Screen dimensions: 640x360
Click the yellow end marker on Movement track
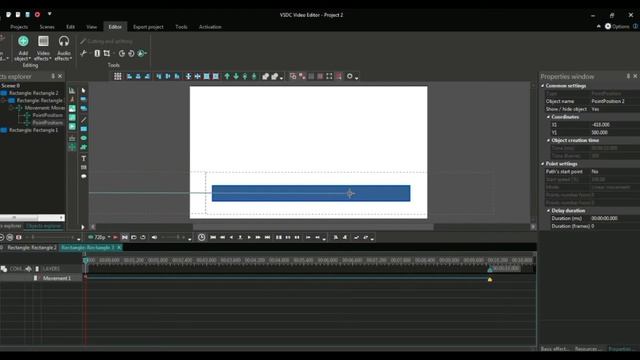click(490, 279)
